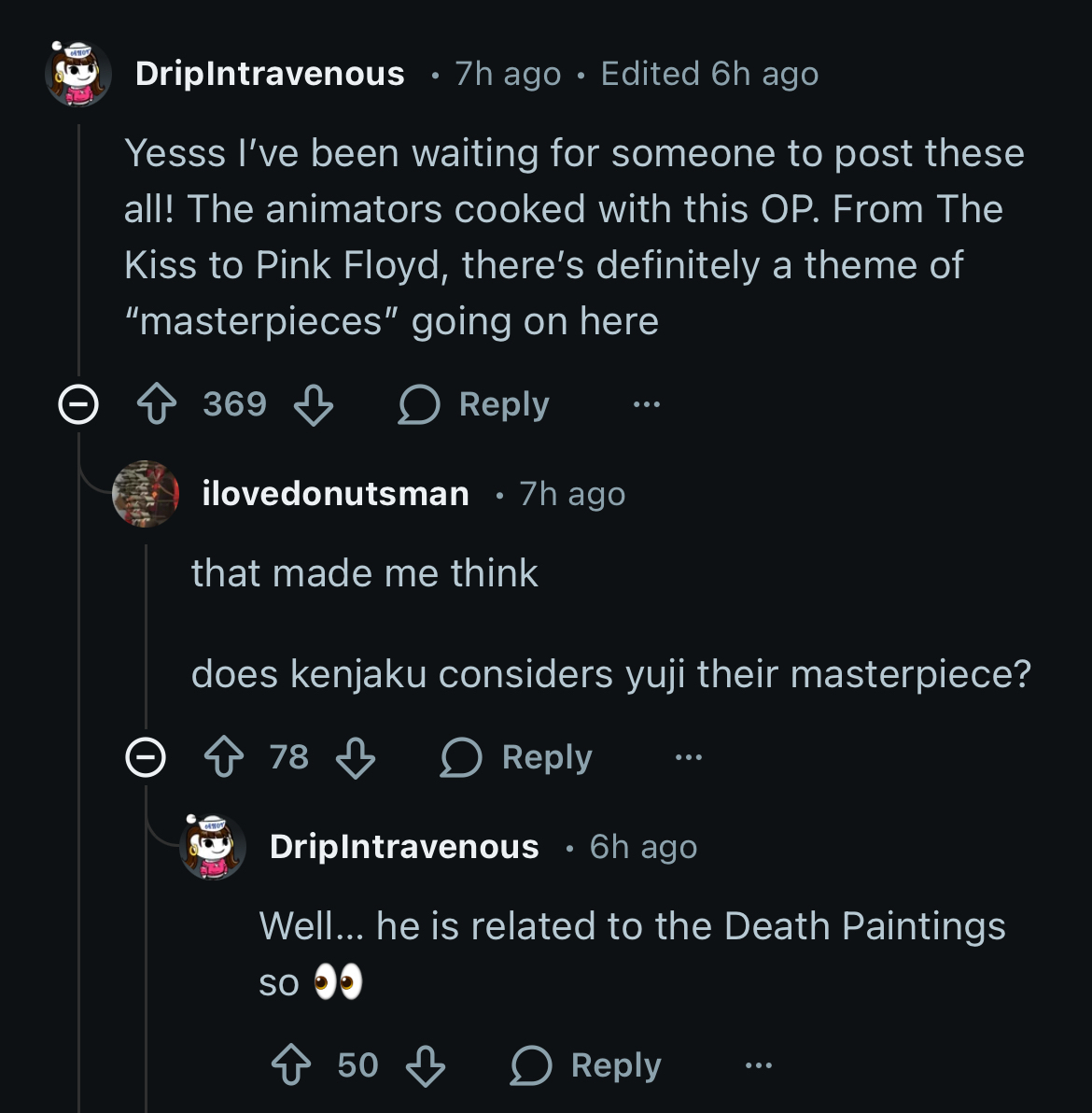Reply to the Death Paintings comment
Screen dimensions: 1092x1113
click(586, 1065)
